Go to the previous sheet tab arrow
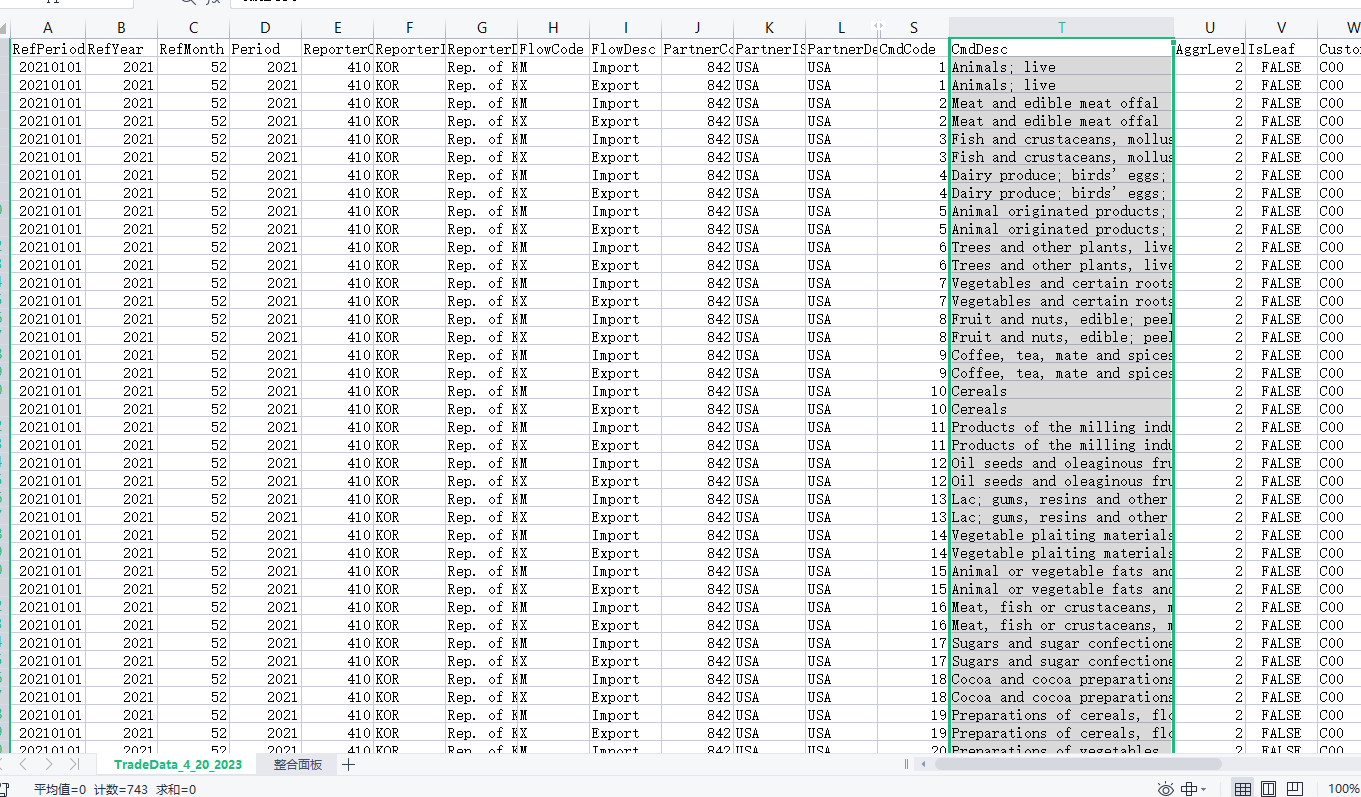Viewport: 1361px width, 797px height. tap(24, 764)
